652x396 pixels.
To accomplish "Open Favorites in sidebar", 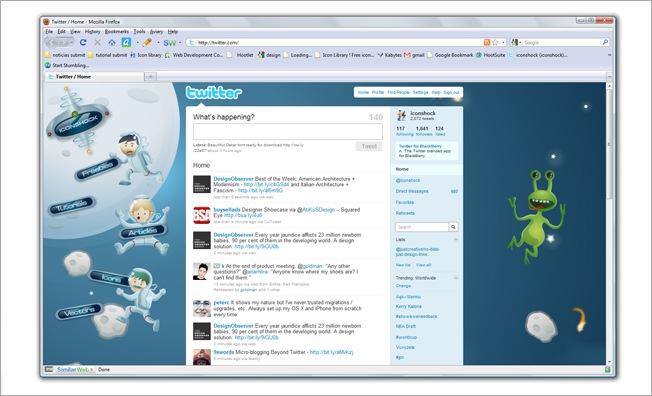I will tap(405, 203).
